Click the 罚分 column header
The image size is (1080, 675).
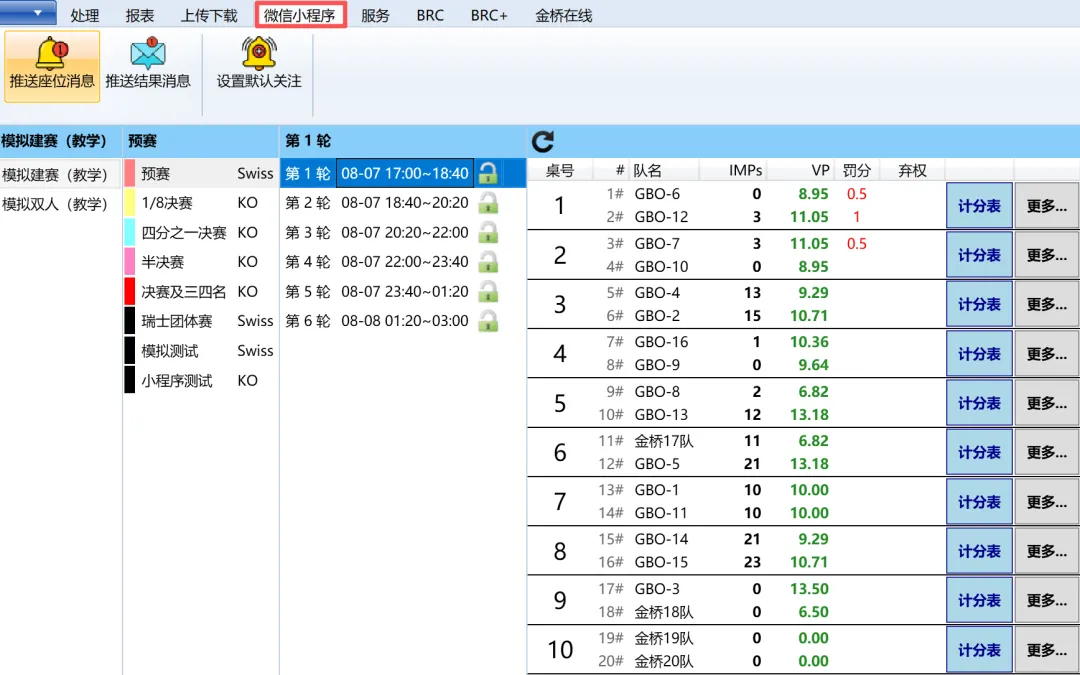tap(857, 170)
